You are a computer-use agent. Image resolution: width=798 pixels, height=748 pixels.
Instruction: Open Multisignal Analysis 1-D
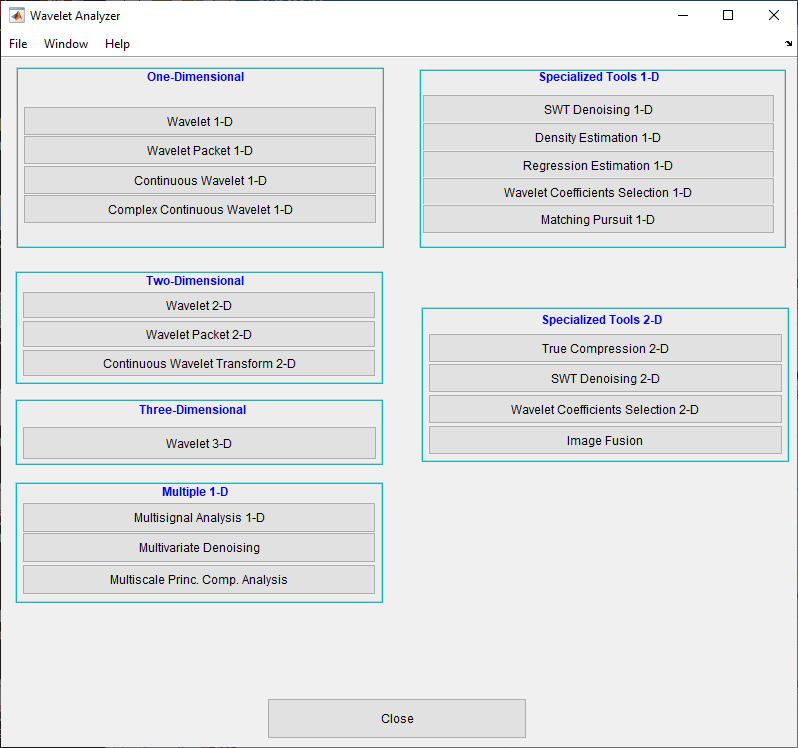coord(198,517)
